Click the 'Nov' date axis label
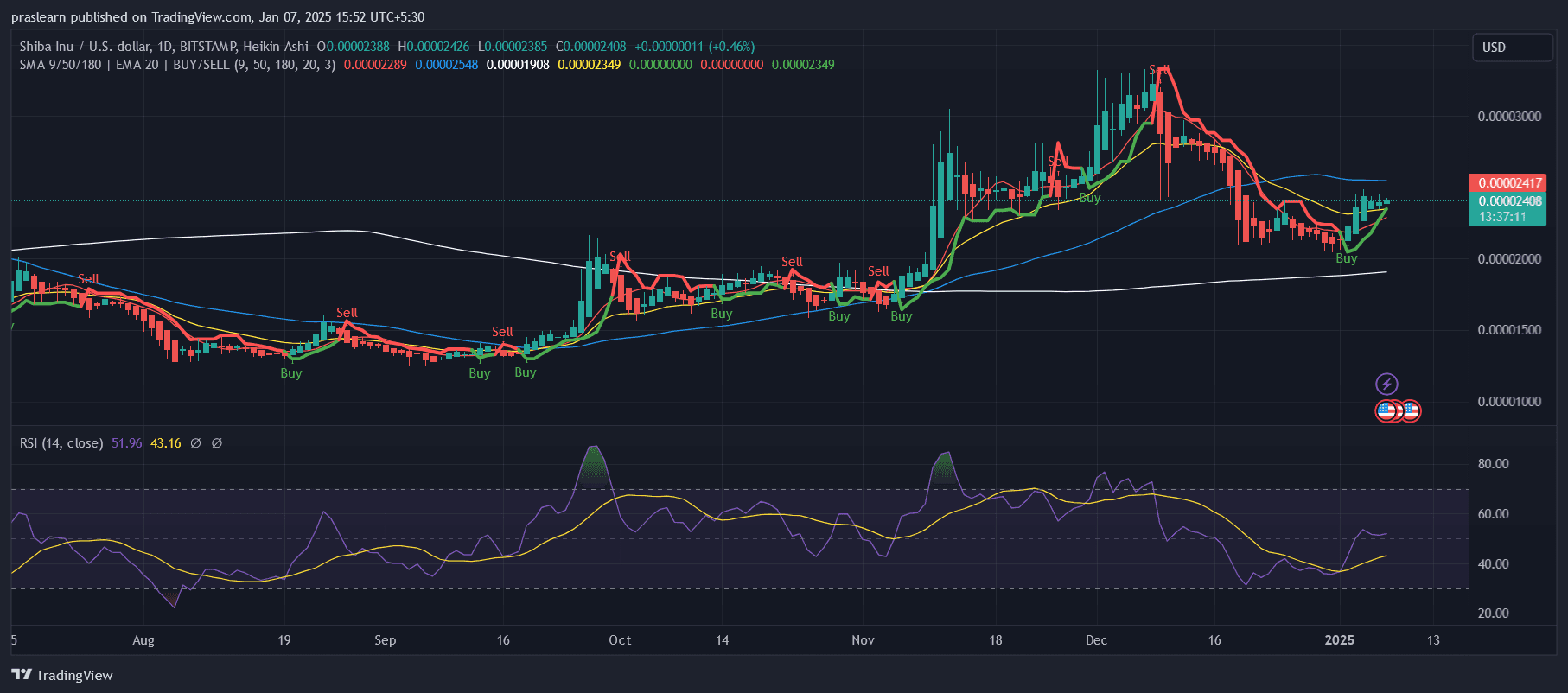The height and width of the screenshot is (693, 1568). (x=863, y=640)
